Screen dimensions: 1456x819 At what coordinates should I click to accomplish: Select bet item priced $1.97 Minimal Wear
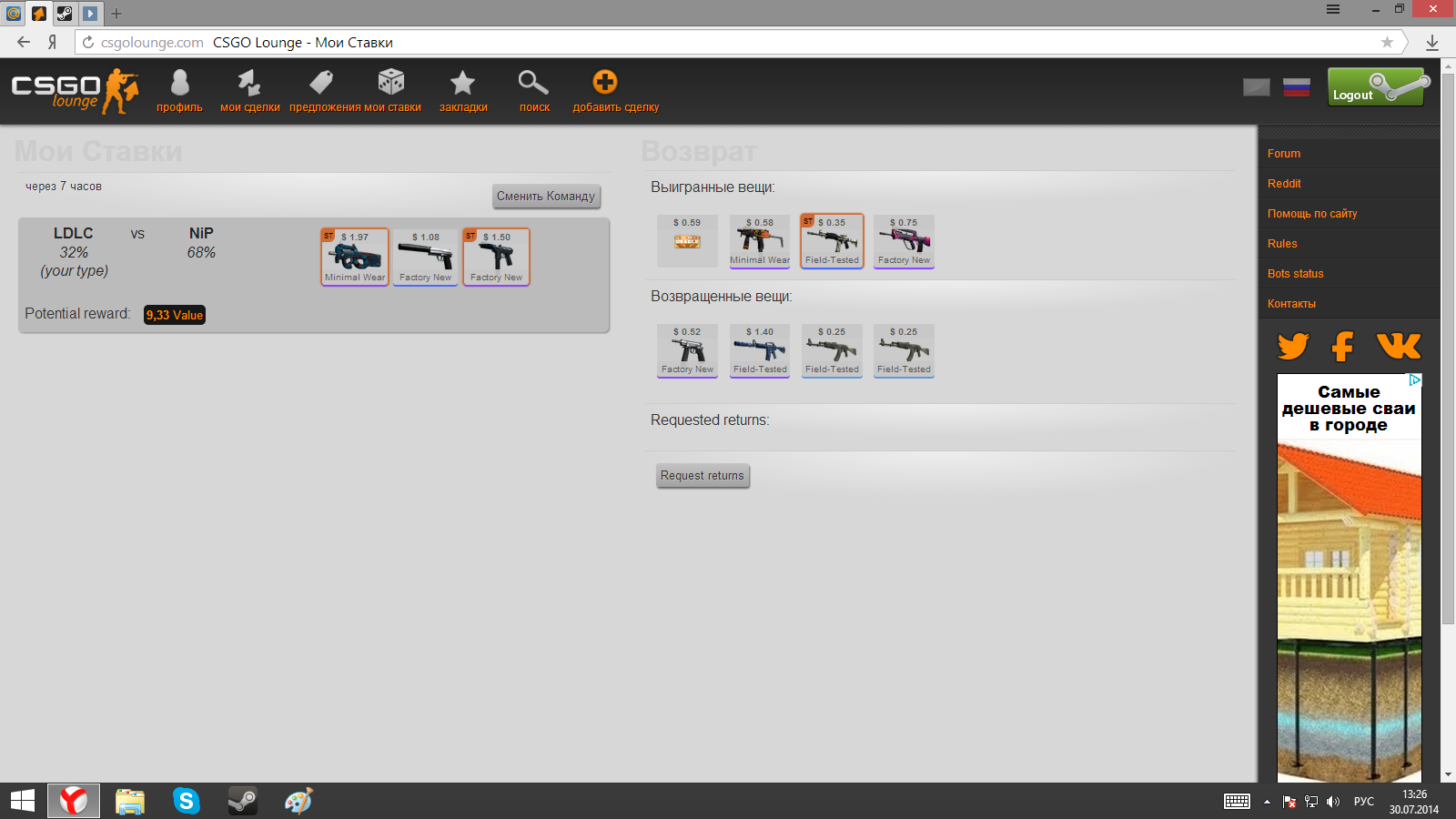click(x=355, y=257)
